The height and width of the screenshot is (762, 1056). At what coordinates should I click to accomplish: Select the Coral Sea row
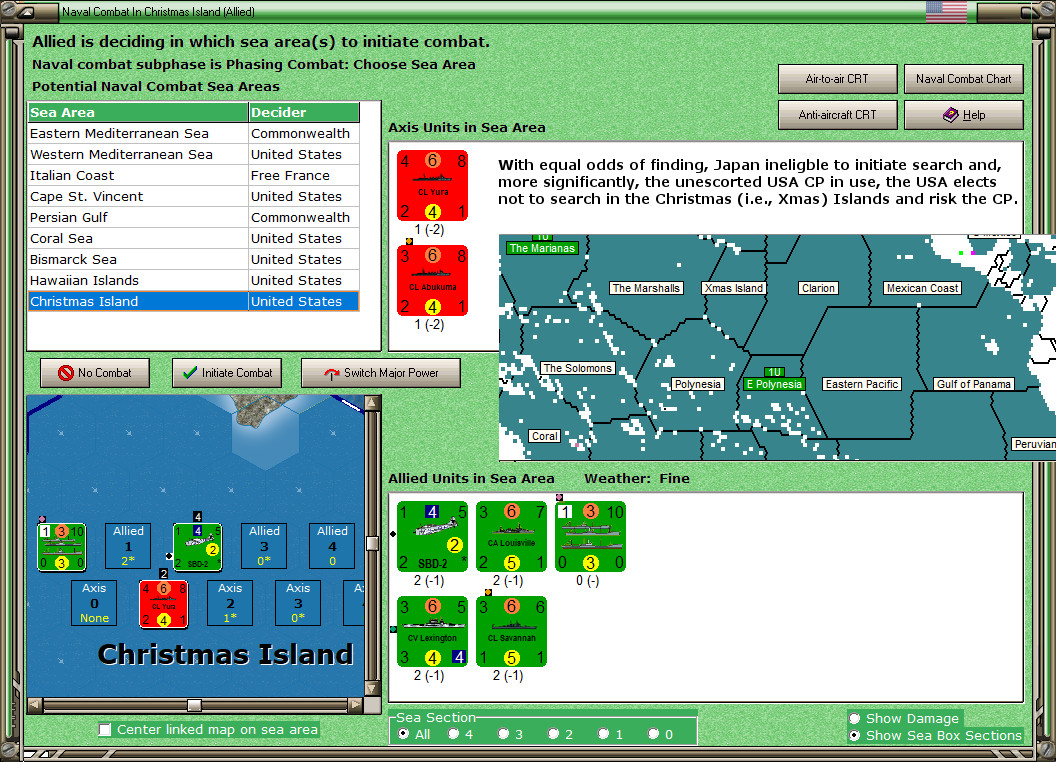pos(193,238)
